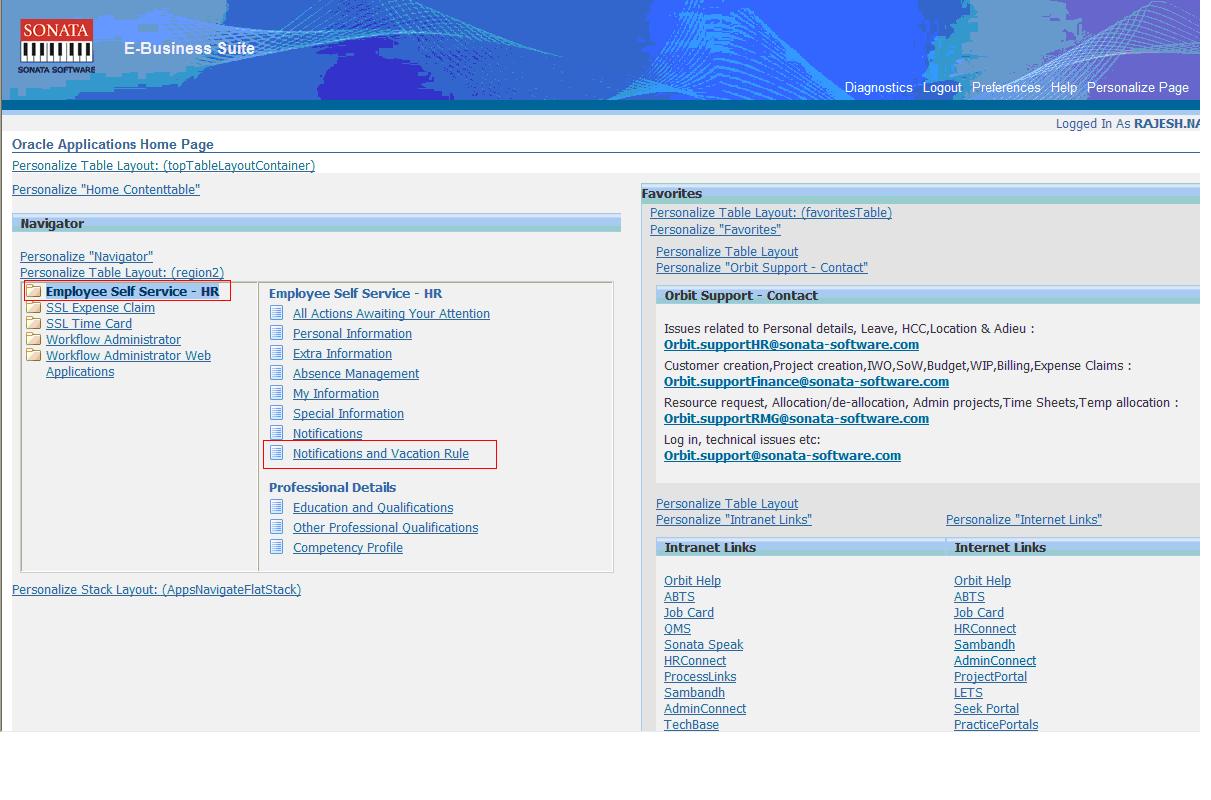This screenshot has height=800, width=1211.
Task: Open SSL Time Card responsibility
Action: [x=89, y=324]
